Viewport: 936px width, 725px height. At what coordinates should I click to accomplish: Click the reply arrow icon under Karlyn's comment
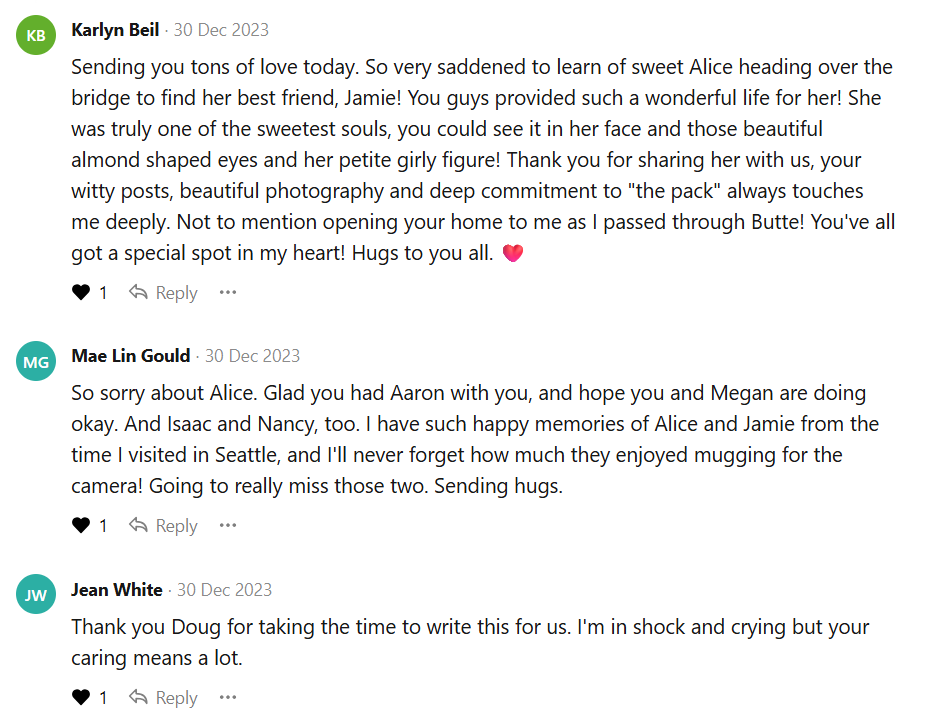tap(138, 293)
